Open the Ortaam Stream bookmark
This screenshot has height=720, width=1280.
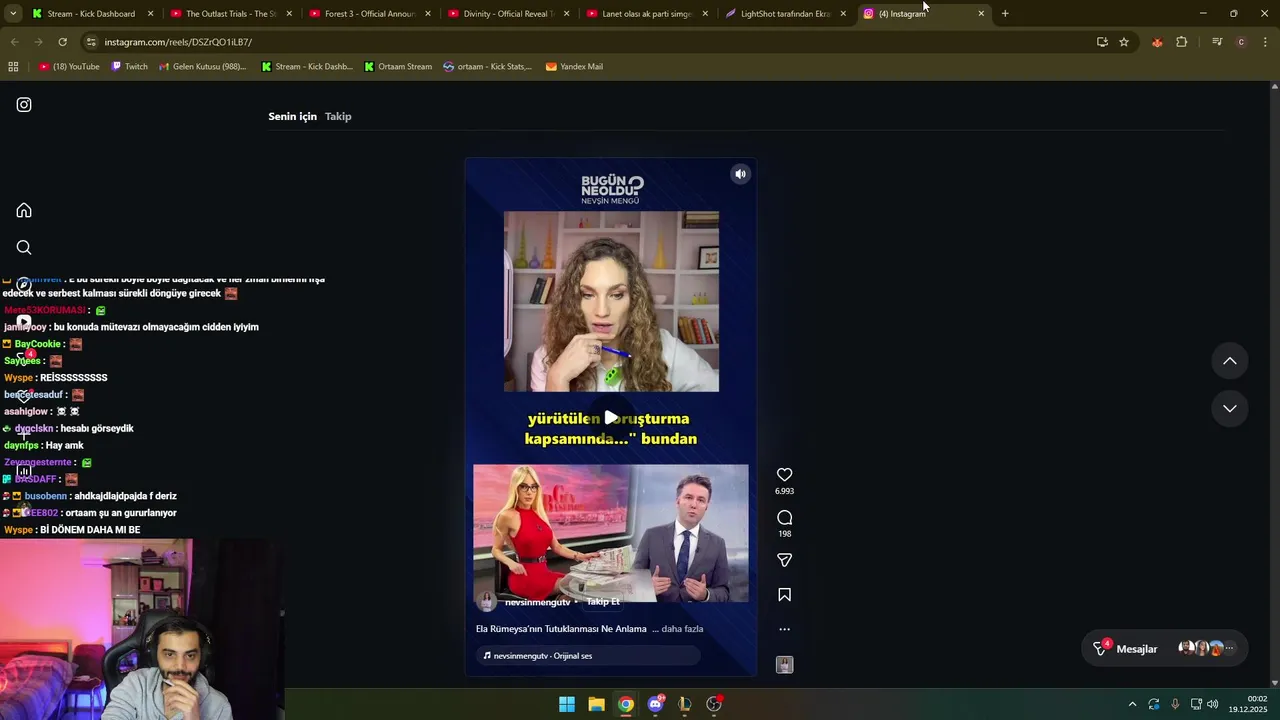398,67
